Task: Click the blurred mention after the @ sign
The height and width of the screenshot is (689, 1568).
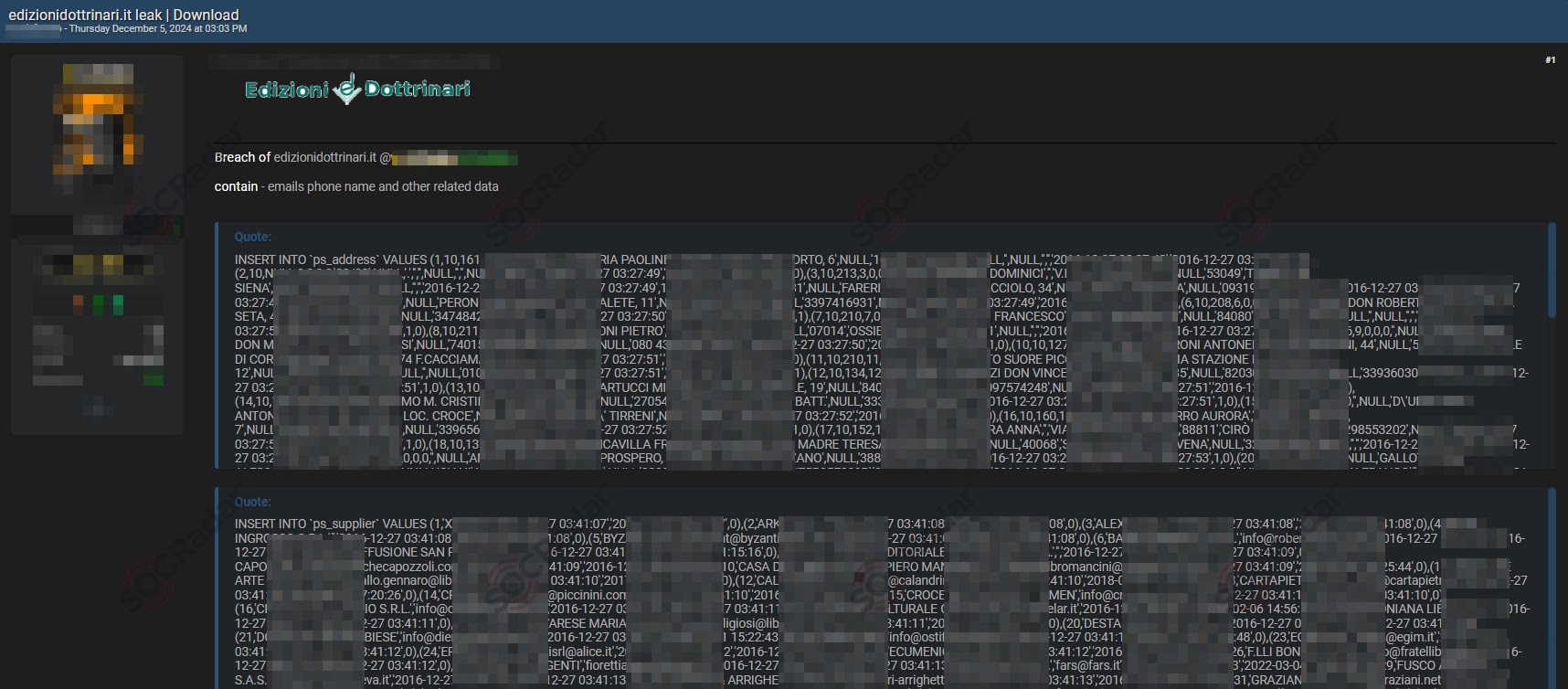Action: point(454,159)
